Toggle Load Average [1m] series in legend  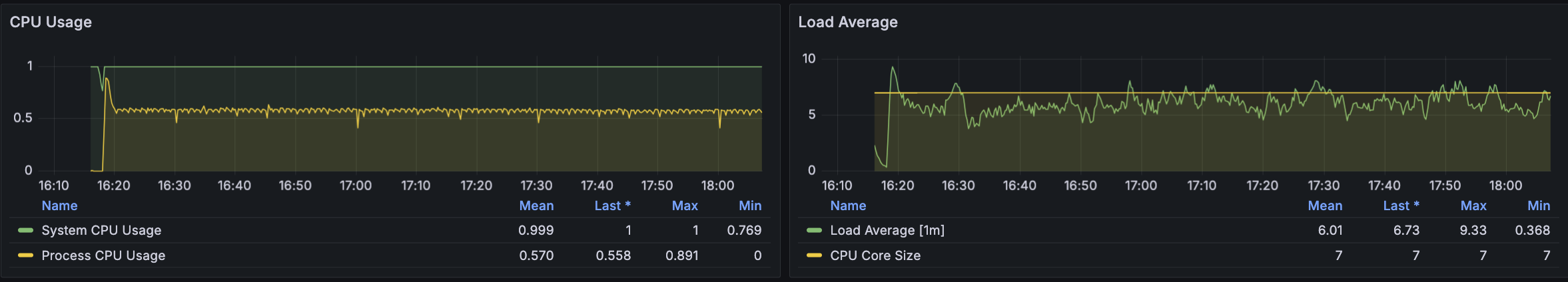pyautogui.click(x=887, y=230)
